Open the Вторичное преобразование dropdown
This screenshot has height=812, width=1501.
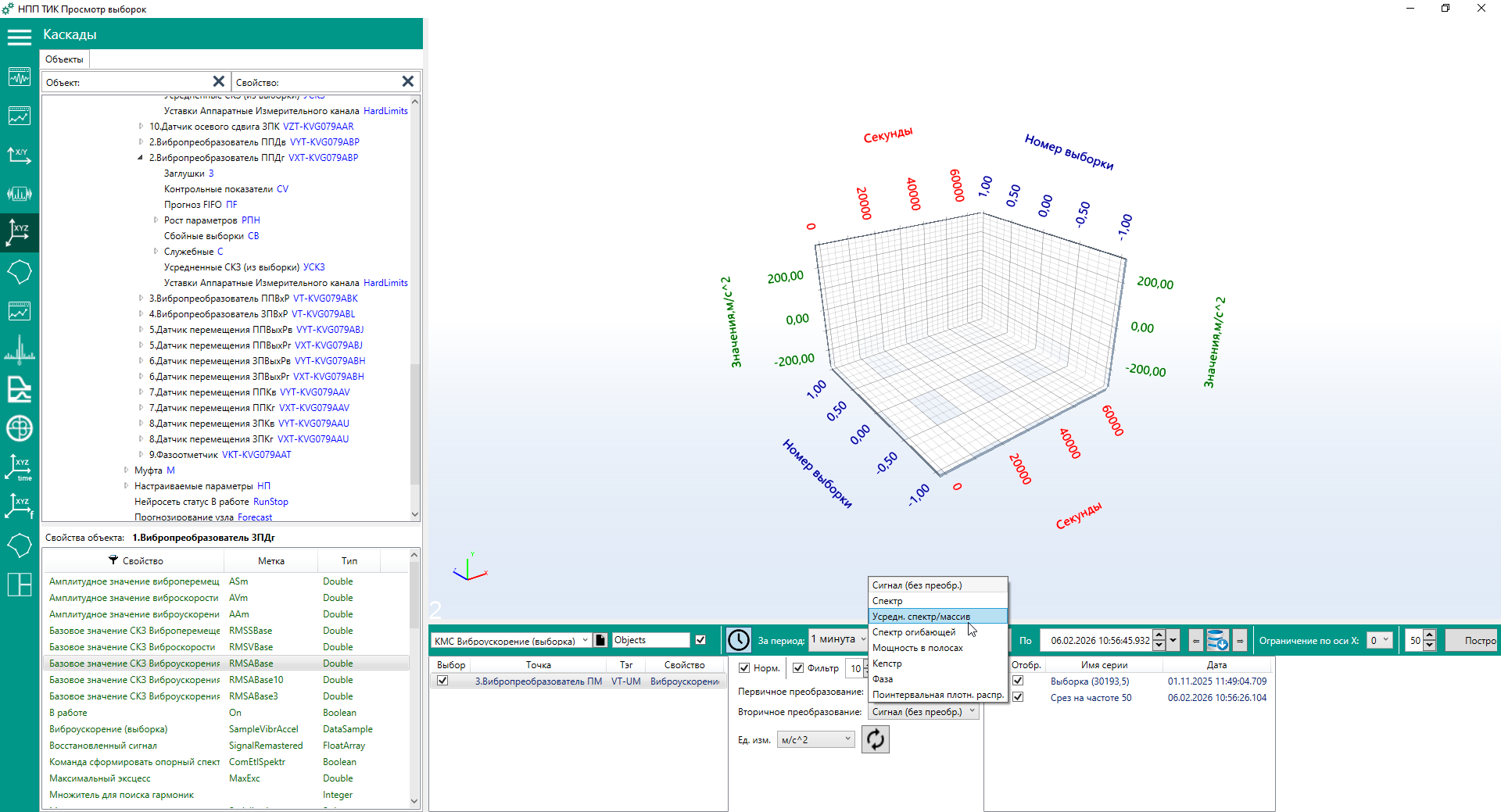[x=923, y=712]
